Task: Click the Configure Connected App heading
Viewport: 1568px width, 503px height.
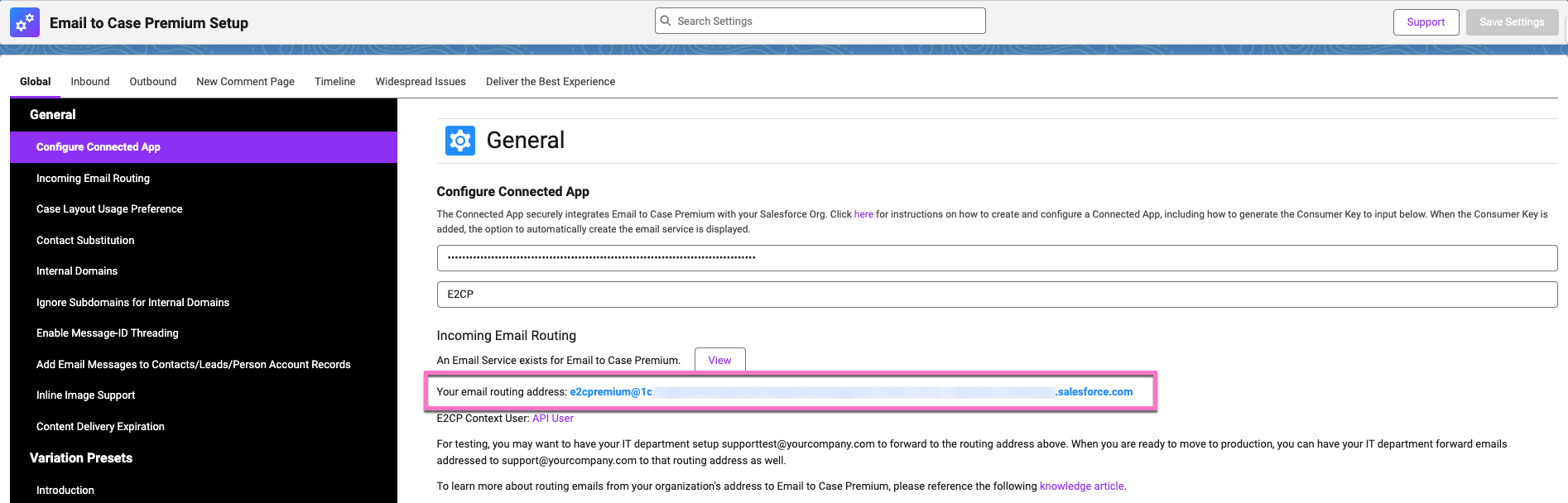Action: (x=513, y=192)
